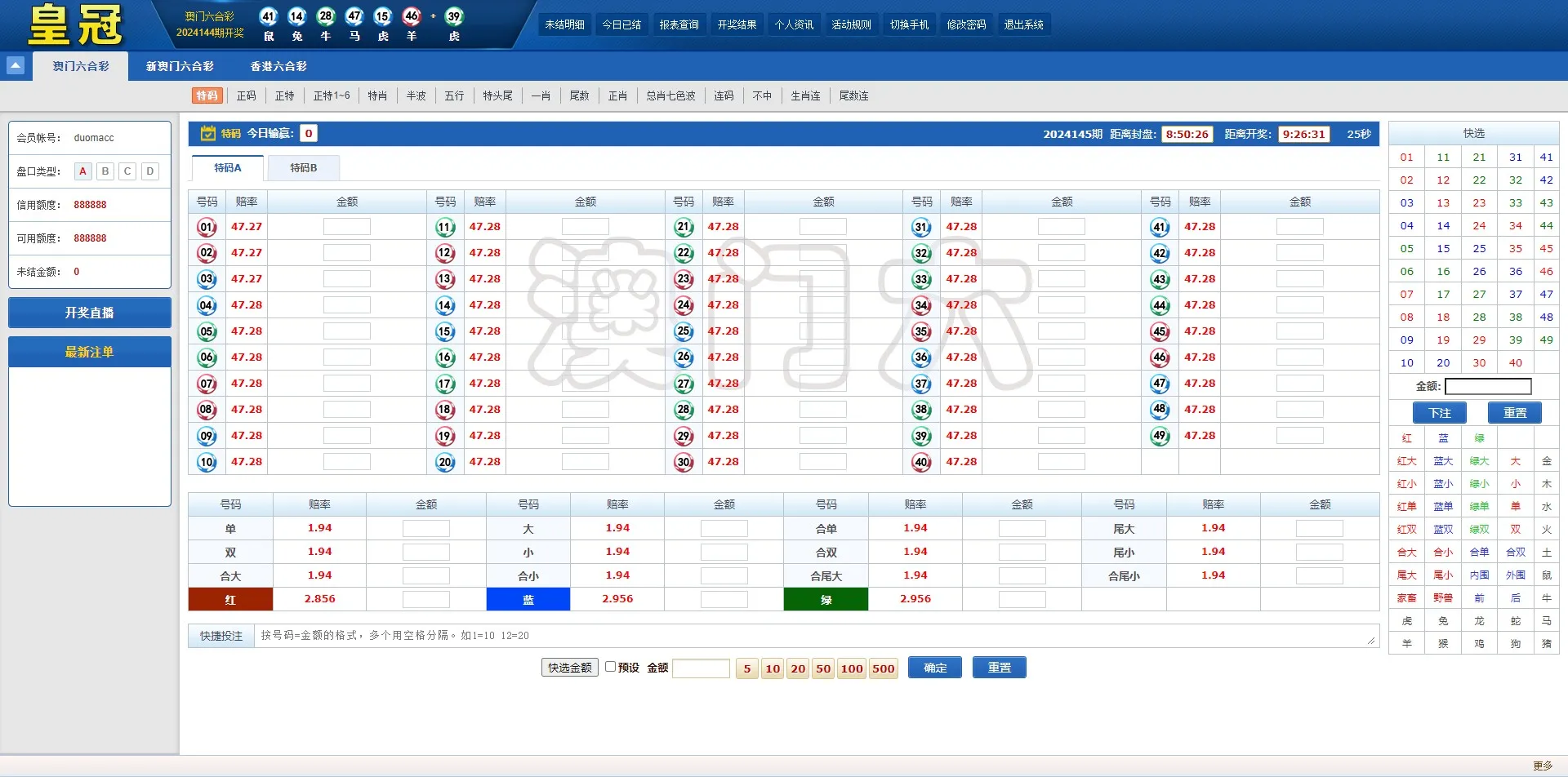The width and height of the screenshot is (1568, 777).
Task: Switch to the 特码B tab
Action: click(x=303, y=167)
